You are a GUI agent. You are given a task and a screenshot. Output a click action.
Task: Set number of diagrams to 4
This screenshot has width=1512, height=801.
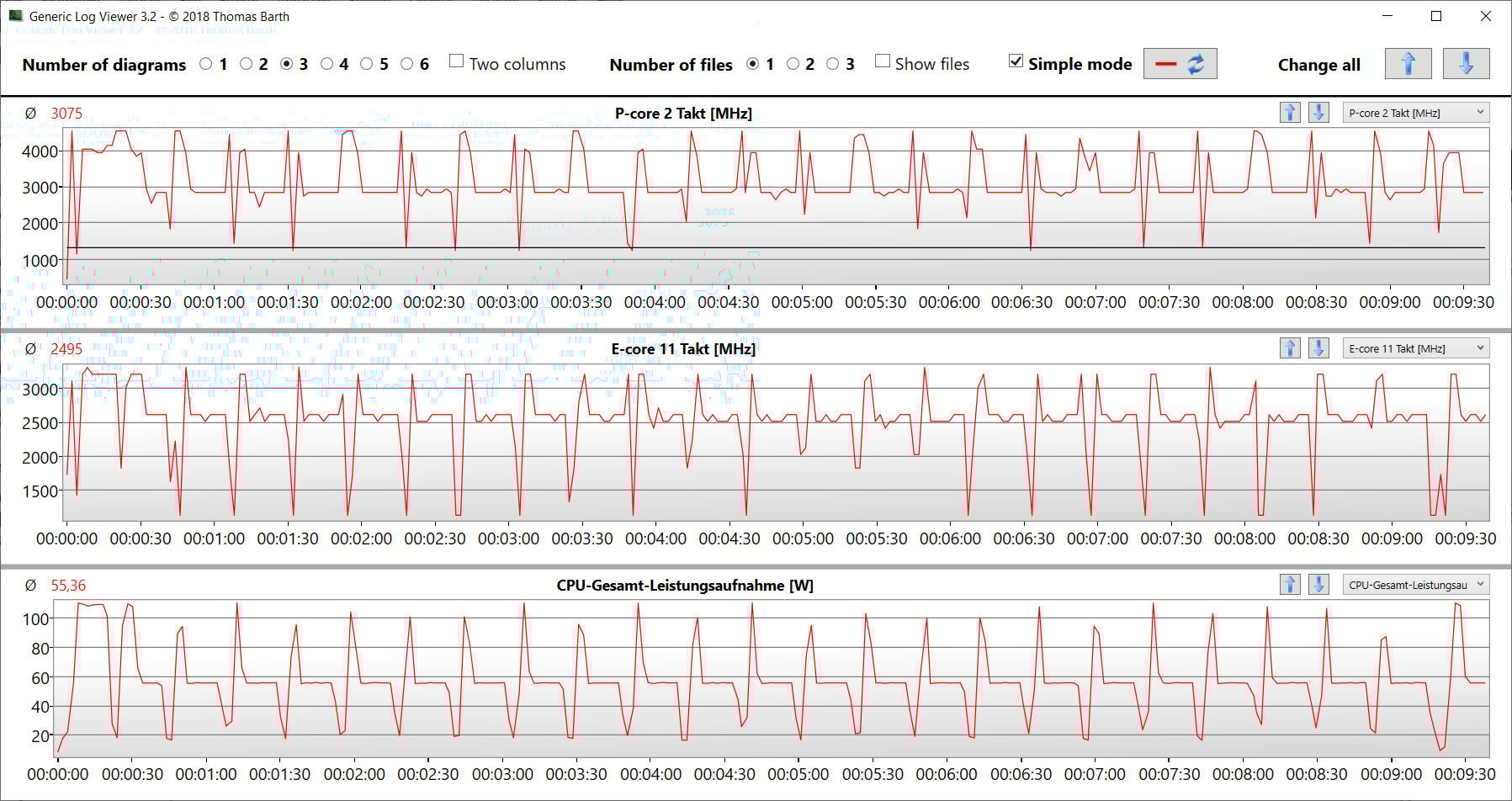[x=327, y=64]
